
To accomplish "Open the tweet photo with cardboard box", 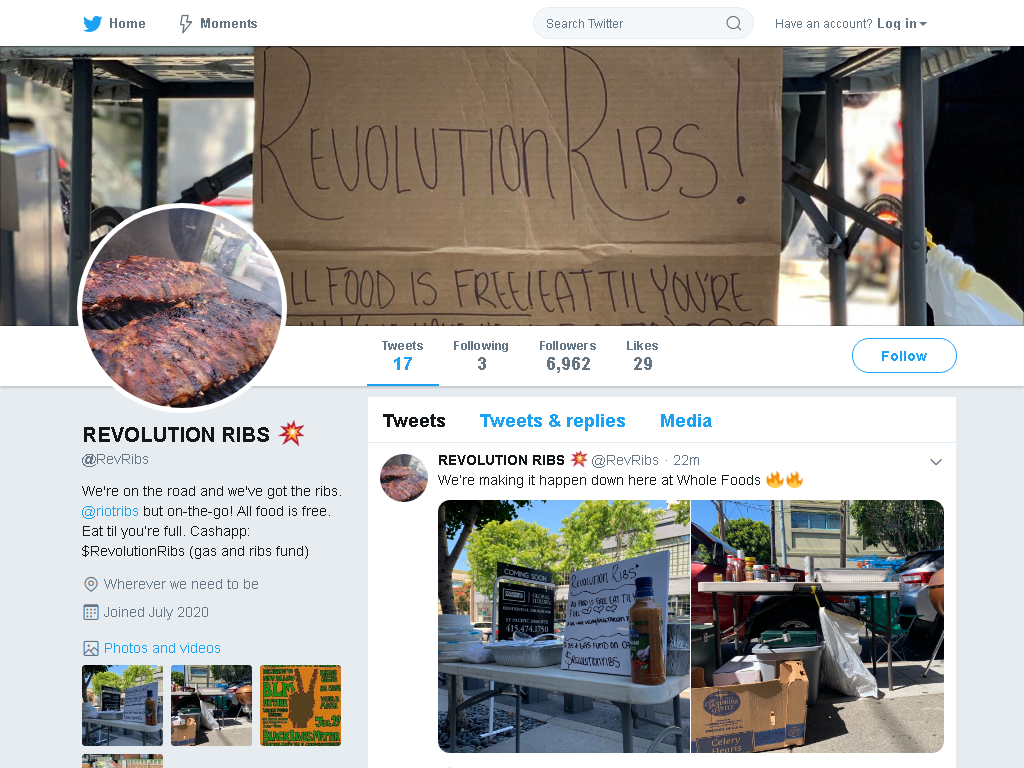I will 817,626.
